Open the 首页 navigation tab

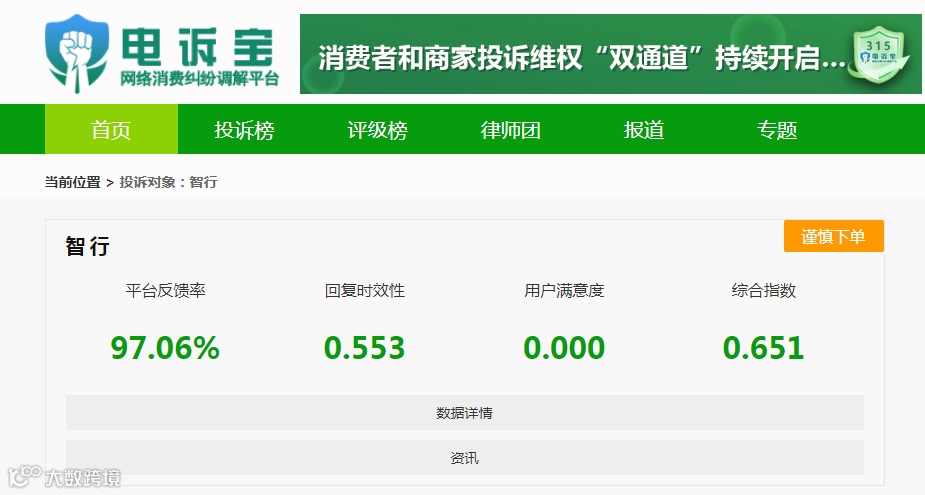111,129
